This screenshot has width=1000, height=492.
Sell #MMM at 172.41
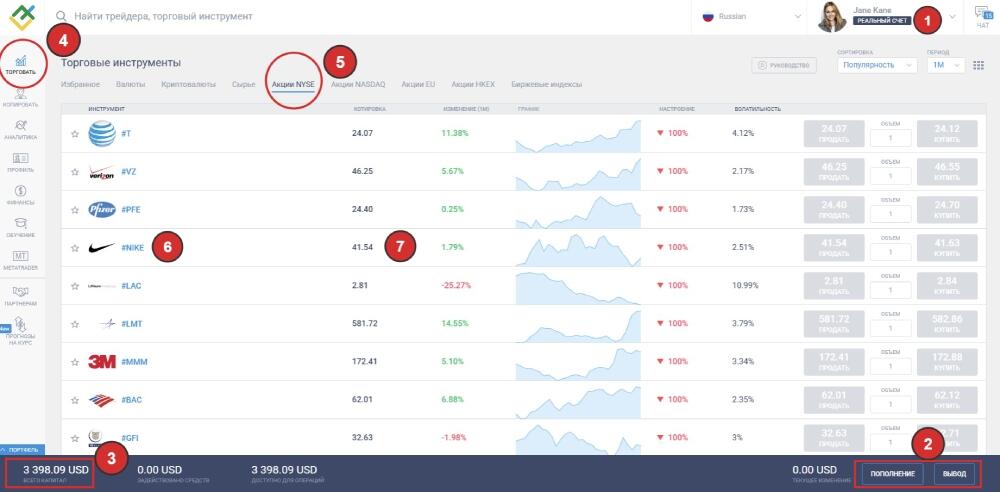[834, 362]
